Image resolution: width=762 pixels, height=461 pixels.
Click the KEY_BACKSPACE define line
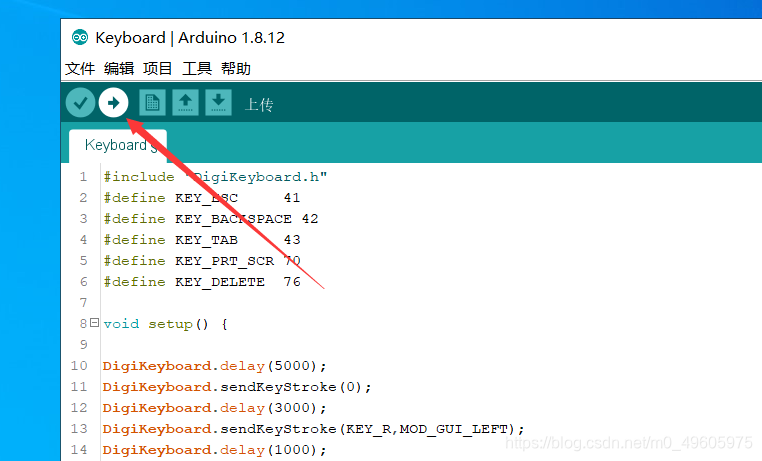coord(210,219)
